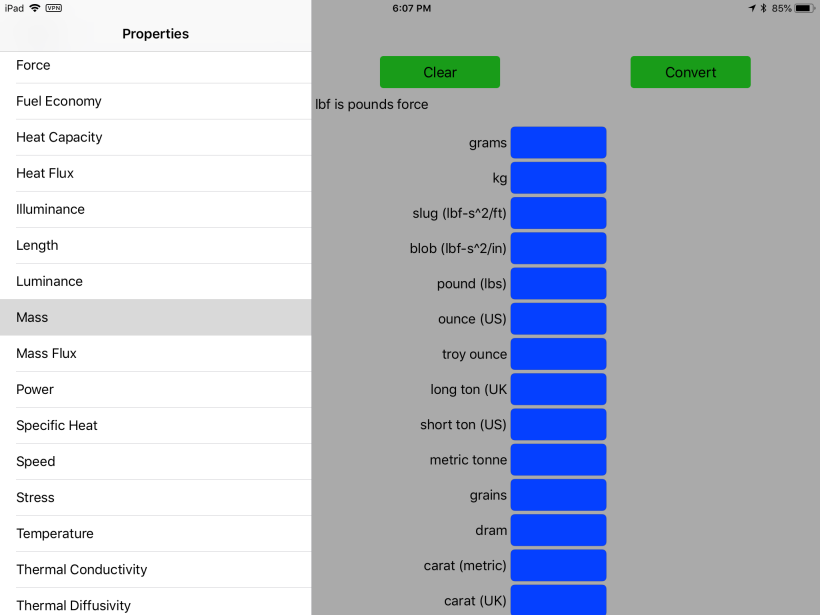Tap the Properties header title
This screenshot has width=820, height=615.
(x=155, y=34)
